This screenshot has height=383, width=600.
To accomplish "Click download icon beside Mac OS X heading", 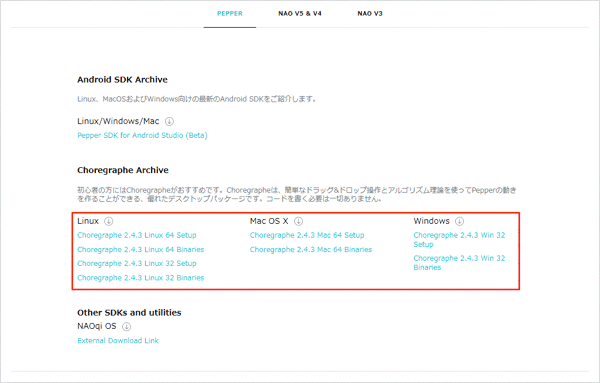I will click(298, 221).
